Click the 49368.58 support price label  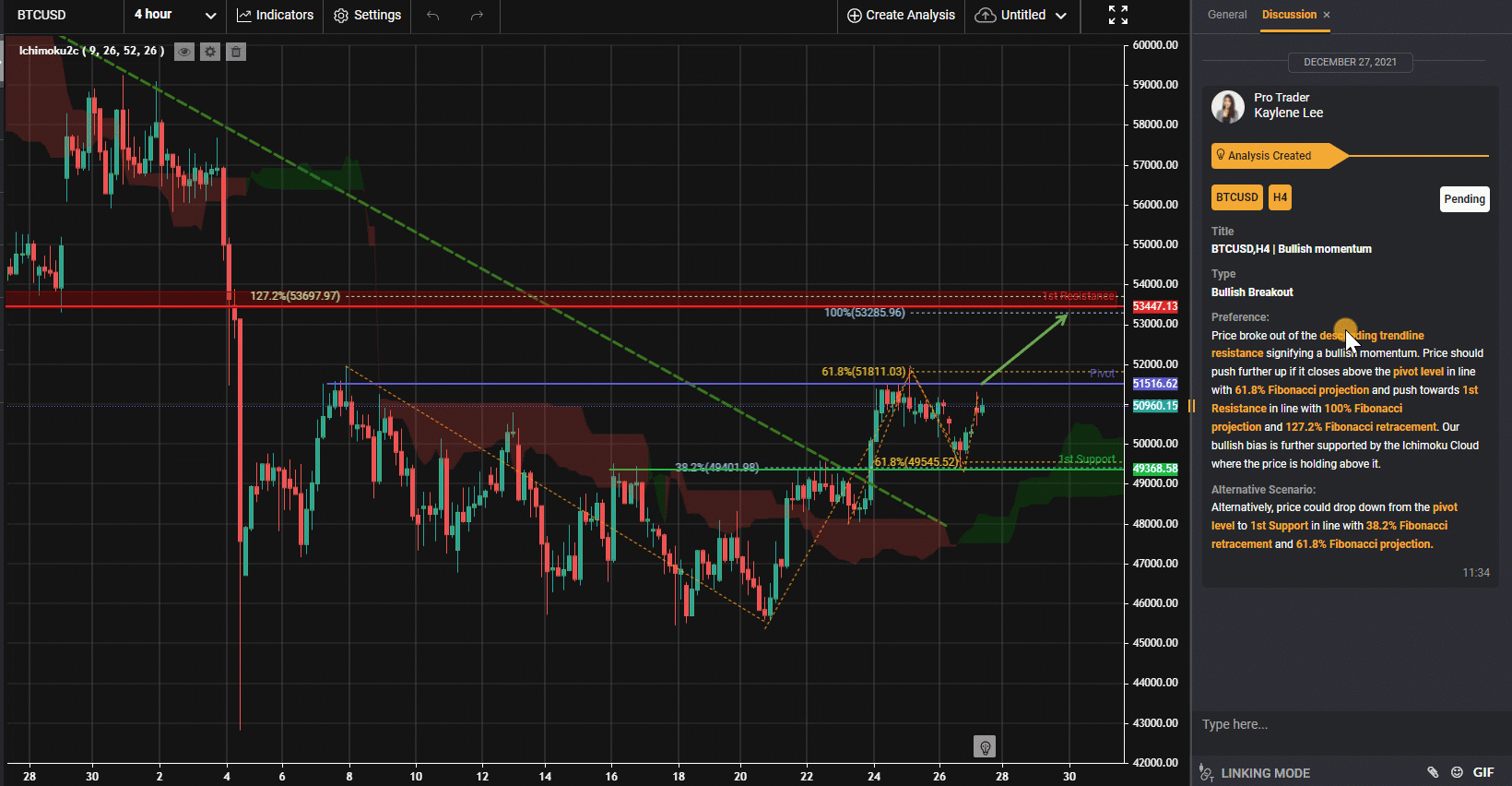[x=1155, y=469]
